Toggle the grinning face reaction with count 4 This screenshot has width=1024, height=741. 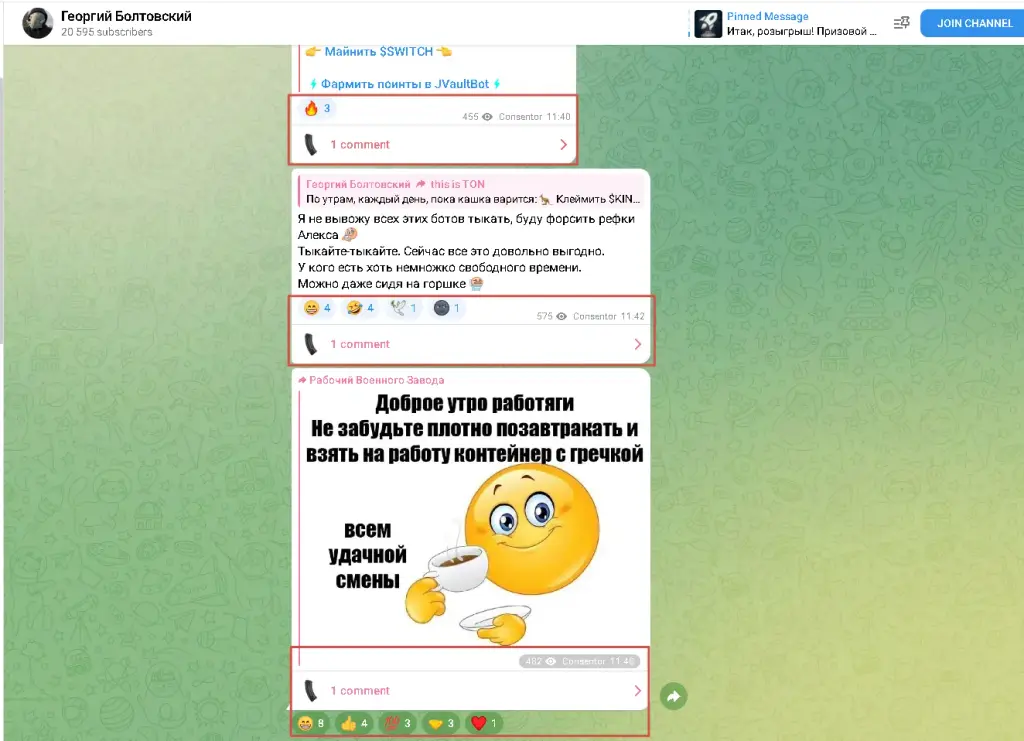click(318, 308)
